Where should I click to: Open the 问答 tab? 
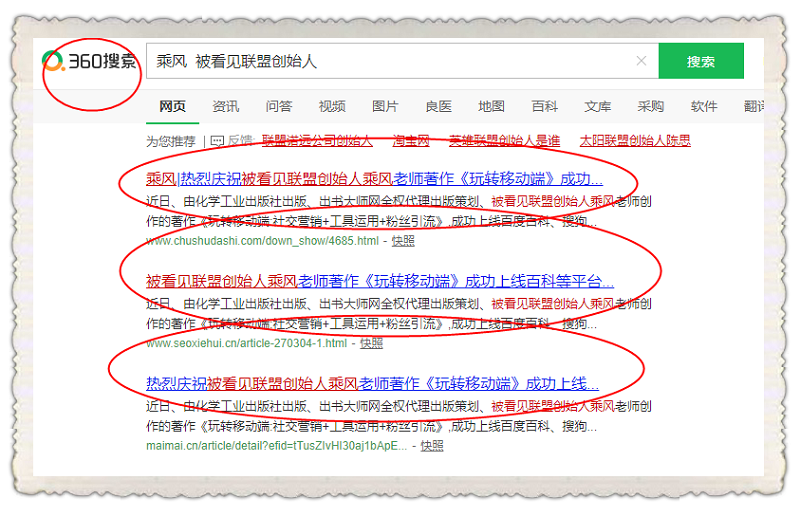click(x=279, y=106)
